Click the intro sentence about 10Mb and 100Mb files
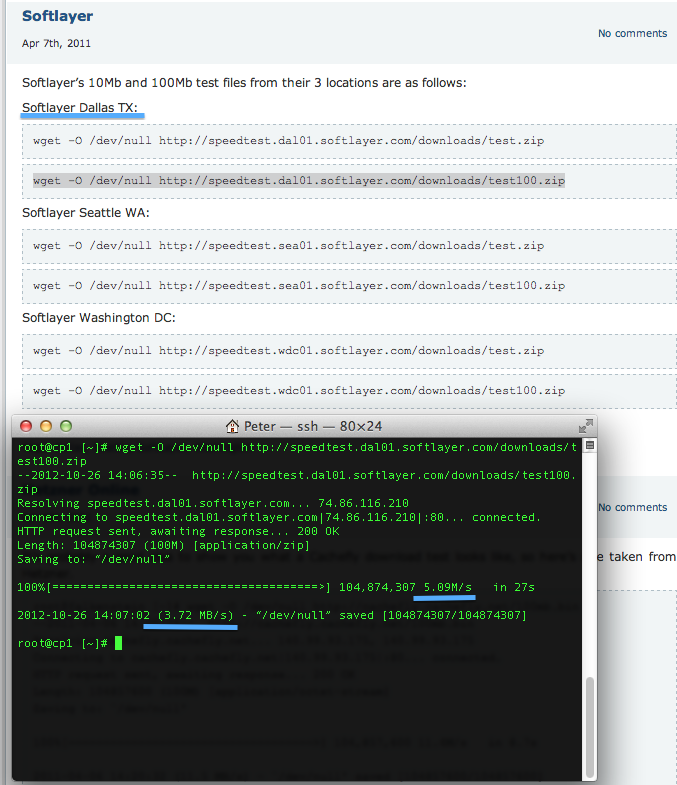This screenshot has height=785, width=677. 244,83
